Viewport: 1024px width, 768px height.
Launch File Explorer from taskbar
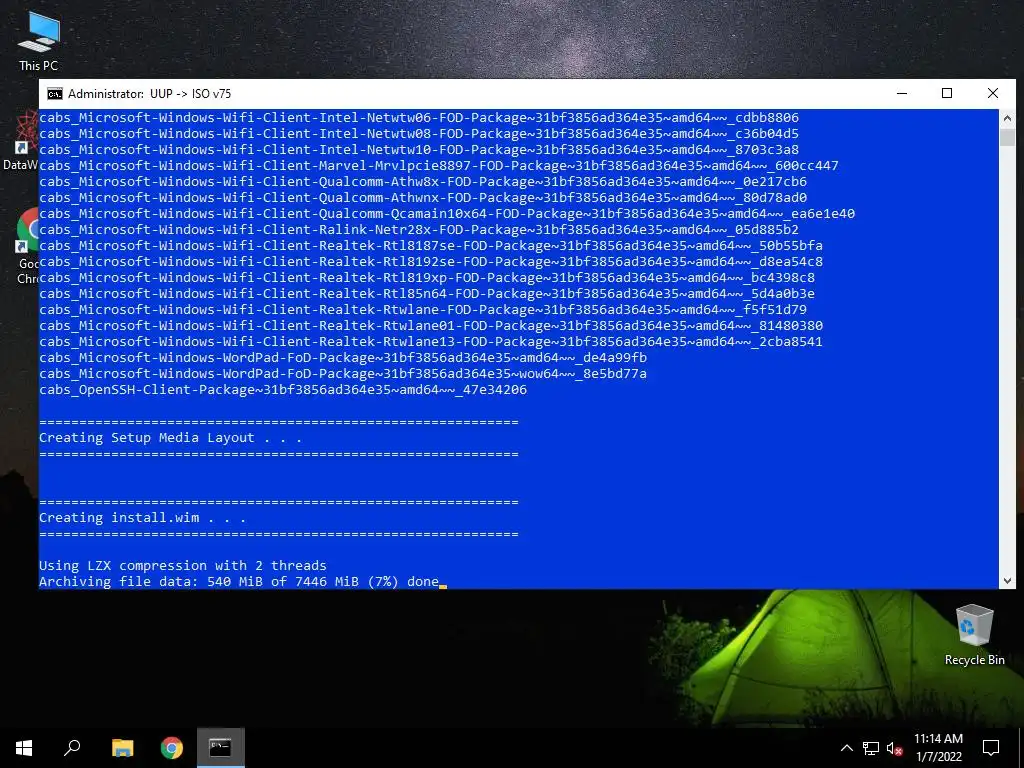(122, 748)
